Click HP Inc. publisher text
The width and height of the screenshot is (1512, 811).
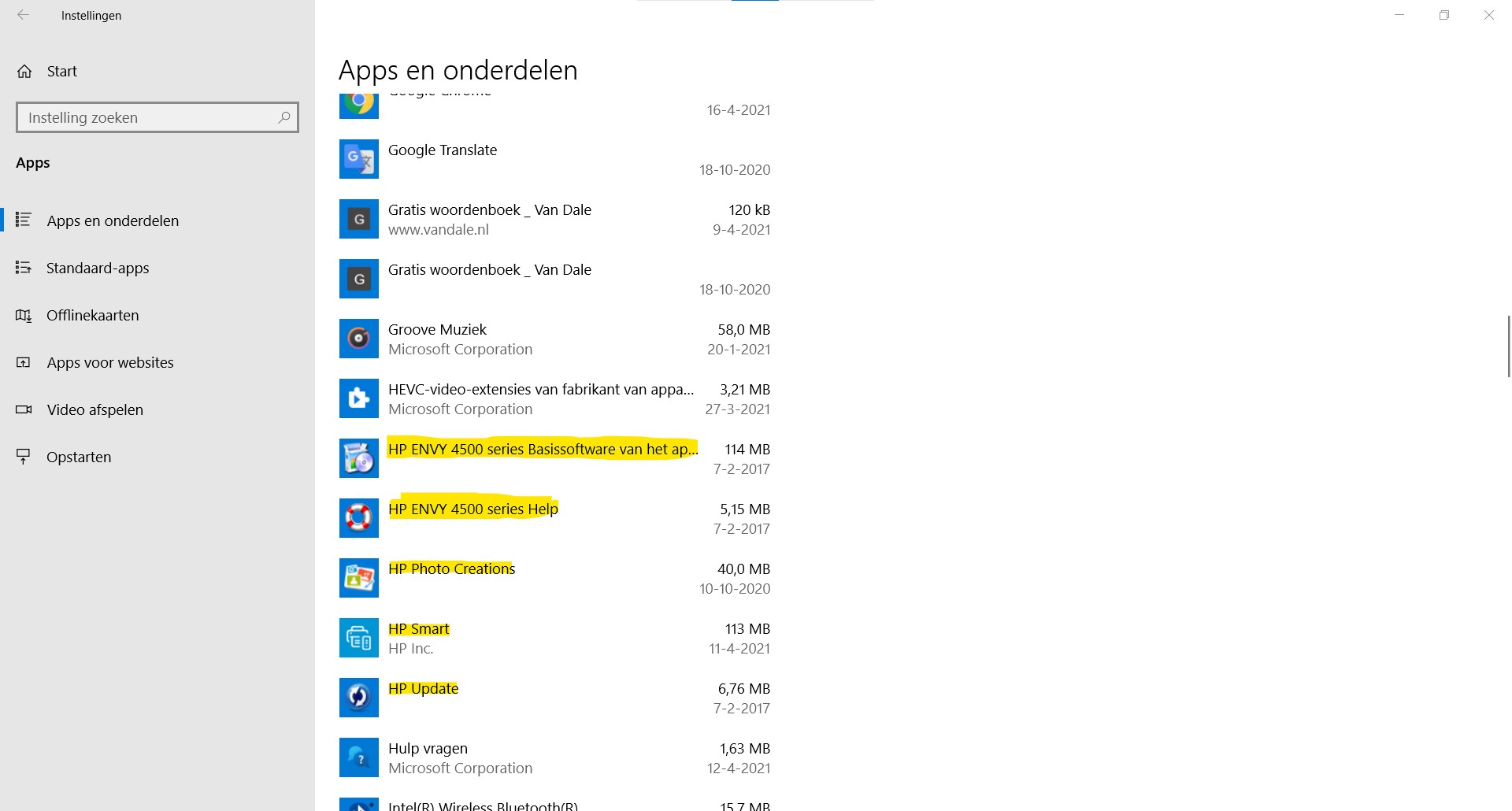[x=410, y=649]
